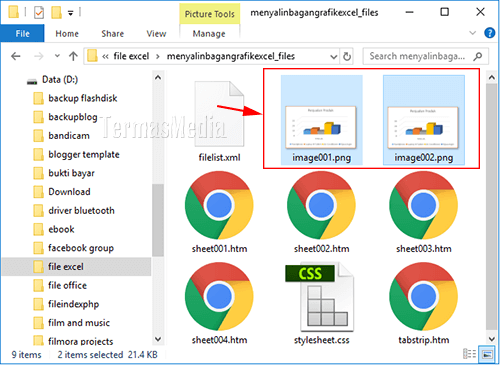Screen dimensions: 500x365
Task: Switch to the Share ribbon tab
Action: (113, 34)
